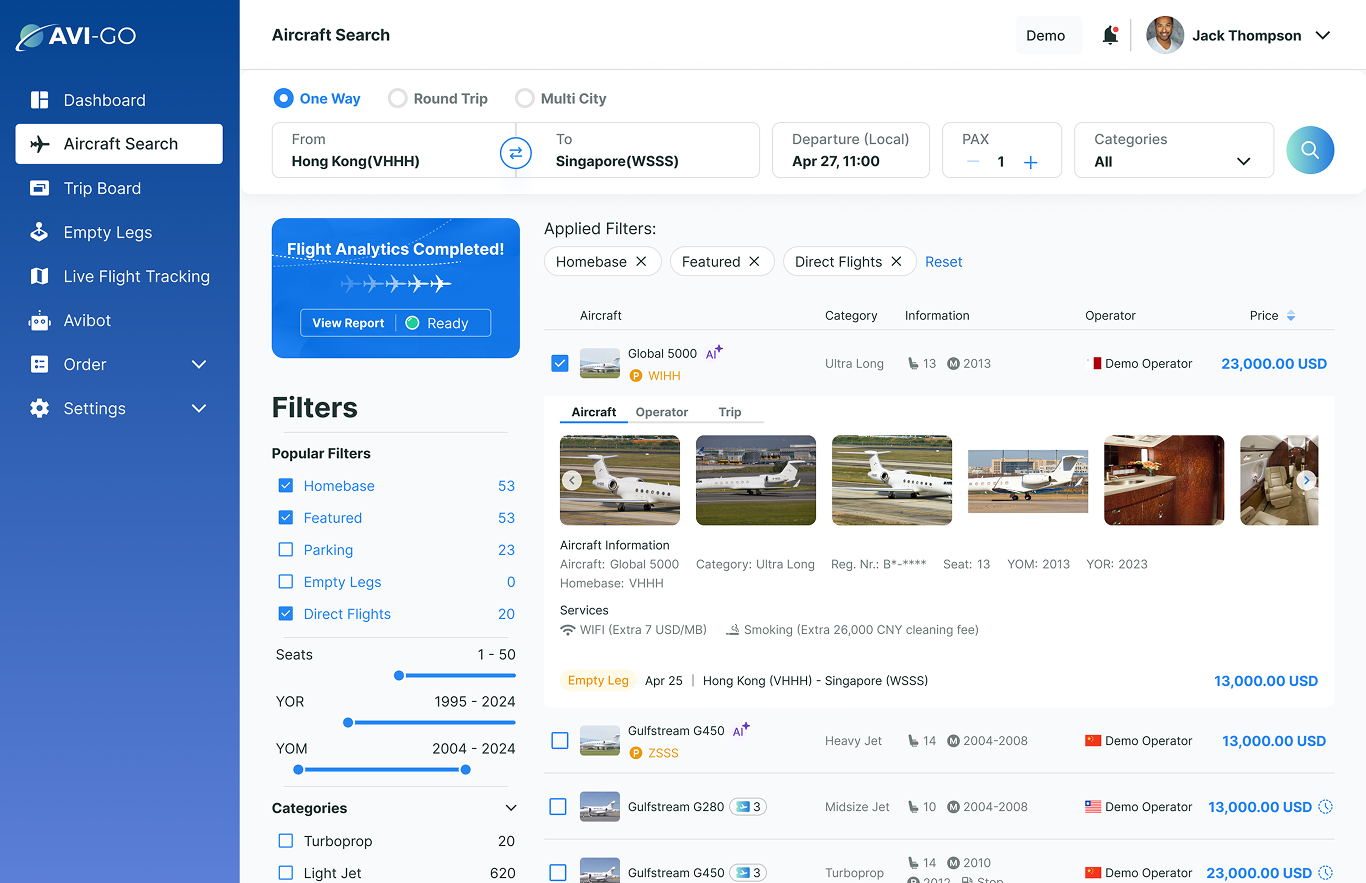Image resolution: width=1366 pixels, height=883 pixels.
Task: Expand the Settings sidebar menu chevron
Action: click(x=199, y=408)
